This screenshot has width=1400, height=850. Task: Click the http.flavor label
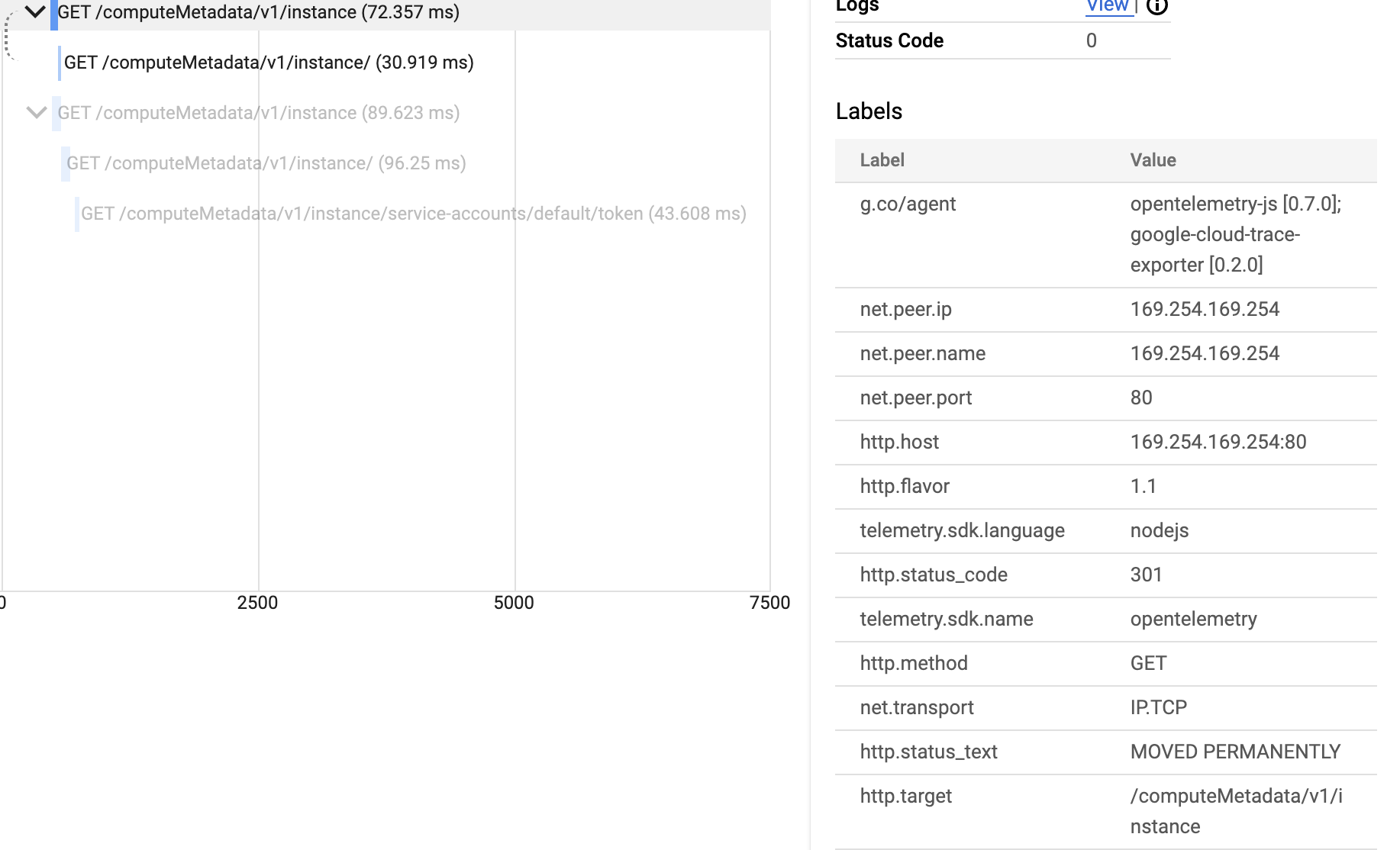coord(905,486)
